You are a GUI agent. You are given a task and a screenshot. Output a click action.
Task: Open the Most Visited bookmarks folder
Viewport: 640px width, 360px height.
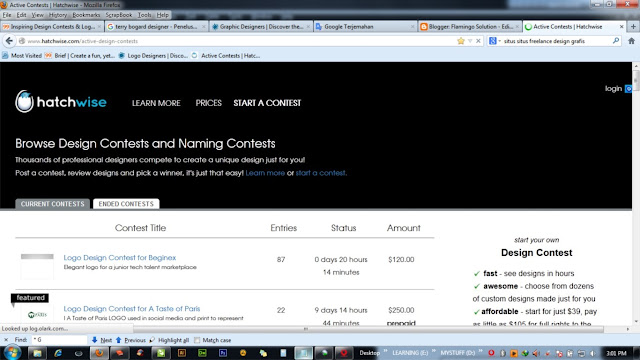pos(22,56)
